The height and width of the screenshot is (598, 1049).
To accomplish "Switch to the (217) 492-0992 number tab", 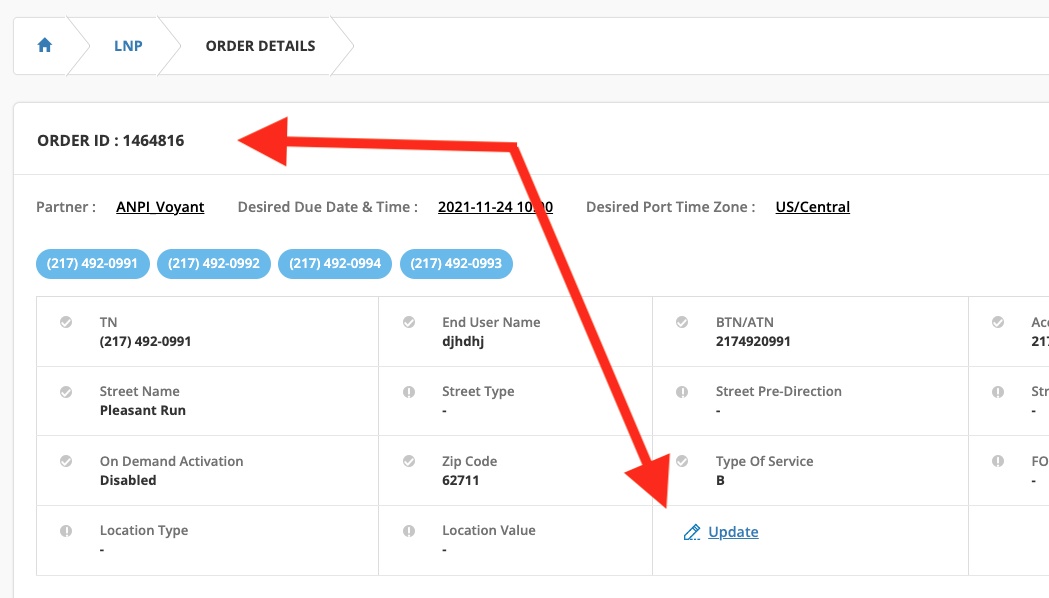I will 214,264.
